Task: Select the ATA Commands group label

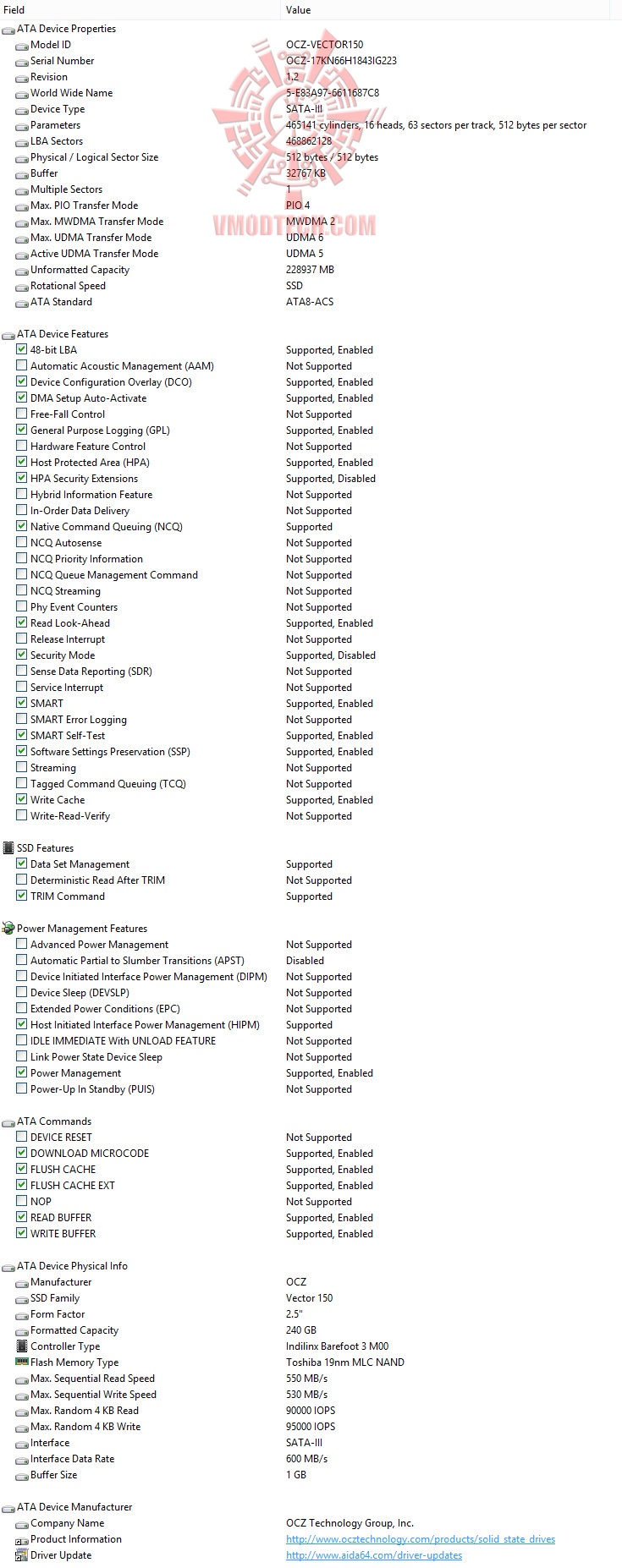Action: click(54, 1121)
